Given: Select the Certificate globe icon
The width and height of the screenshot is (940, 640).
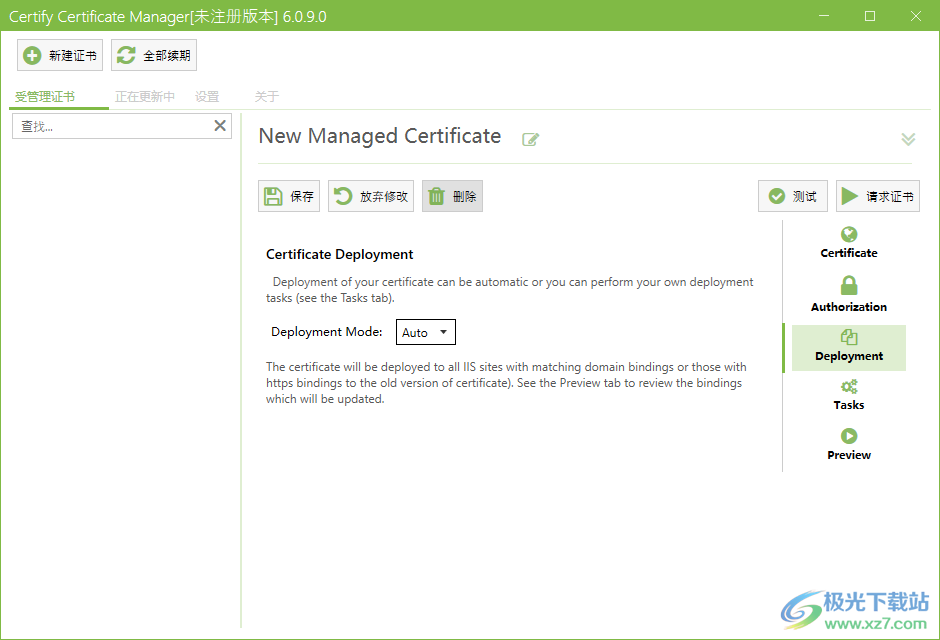Looking at the screenshot, I should (849, 234).
